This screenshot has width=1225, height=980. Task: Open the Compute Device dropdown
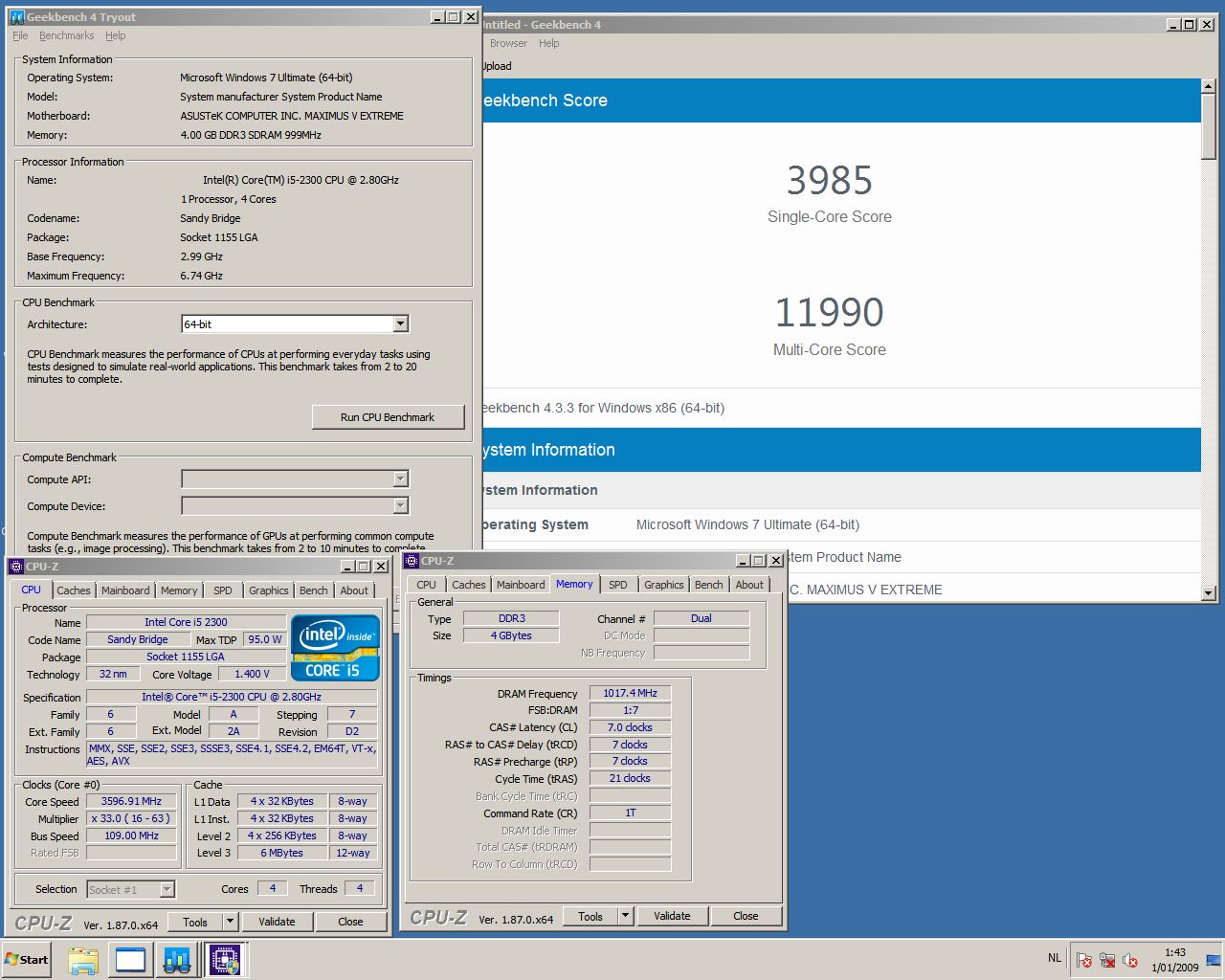[x=401, y=505]
